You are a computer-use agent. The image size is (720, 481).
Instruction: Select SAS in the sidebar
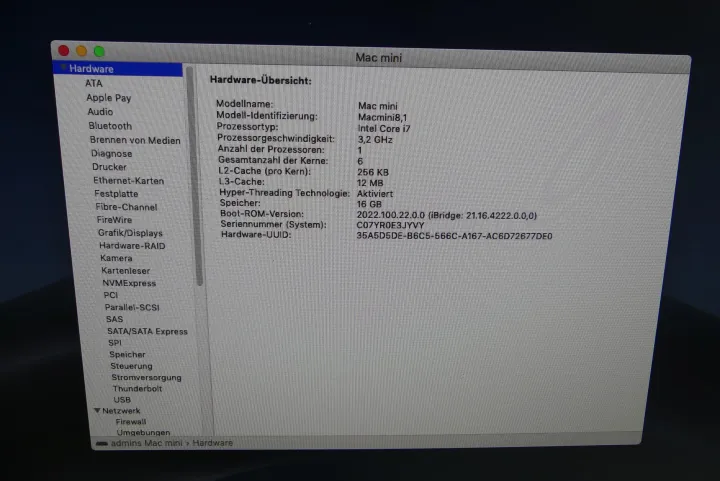coord(114,319)
